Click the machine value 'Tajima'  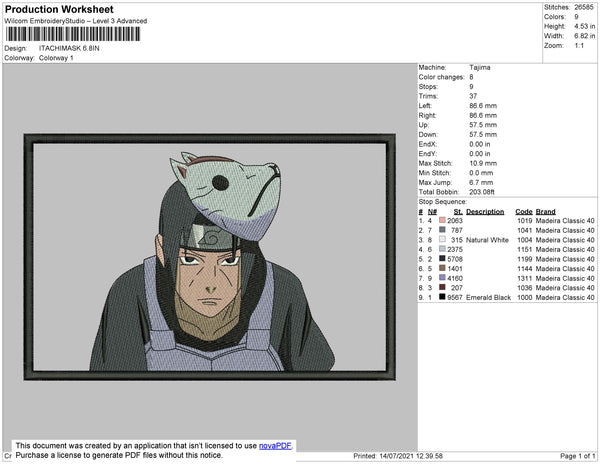[480, 67]
